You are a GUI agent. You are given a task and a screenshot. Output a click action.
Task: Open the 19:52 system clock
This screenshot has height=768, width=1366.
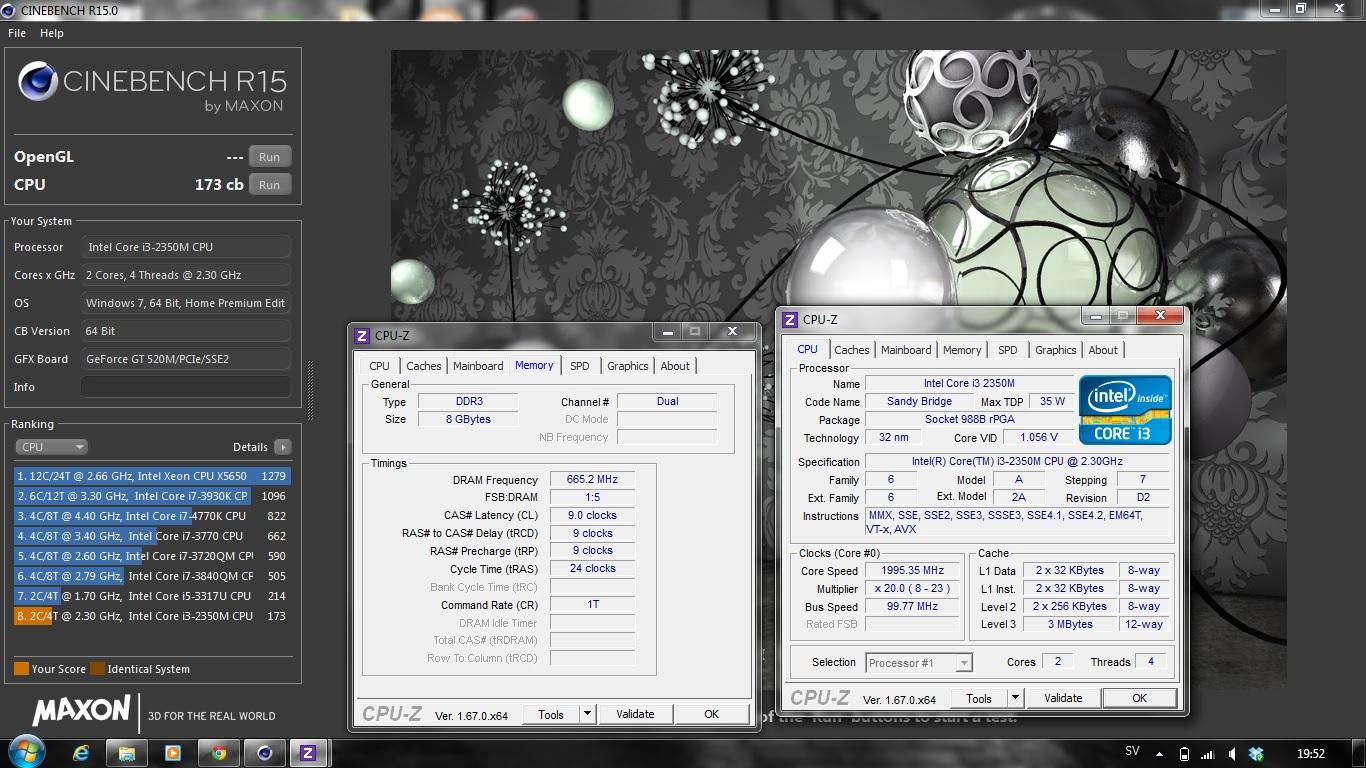coord(1311,753)
